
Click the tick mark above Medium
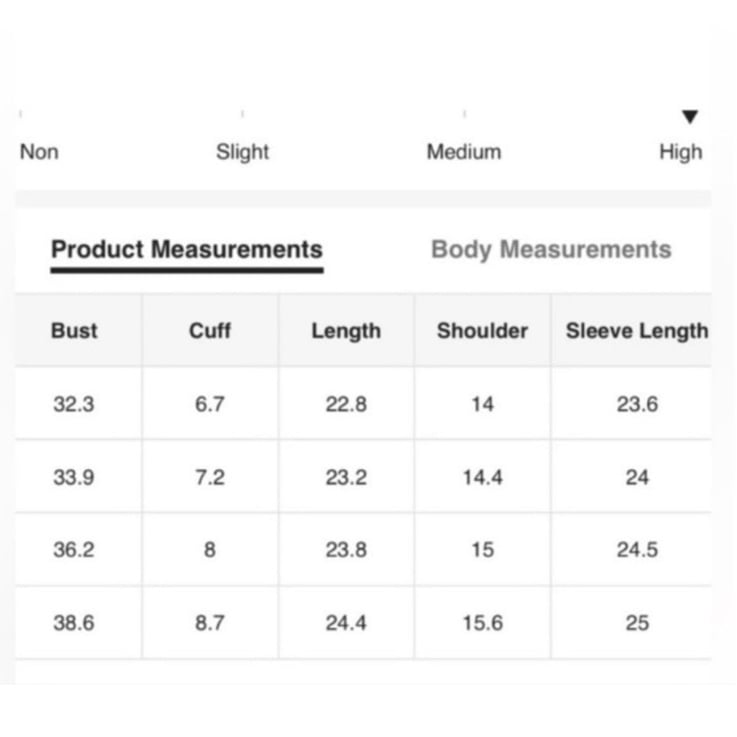pyautogui.click(x=464, y=114)
